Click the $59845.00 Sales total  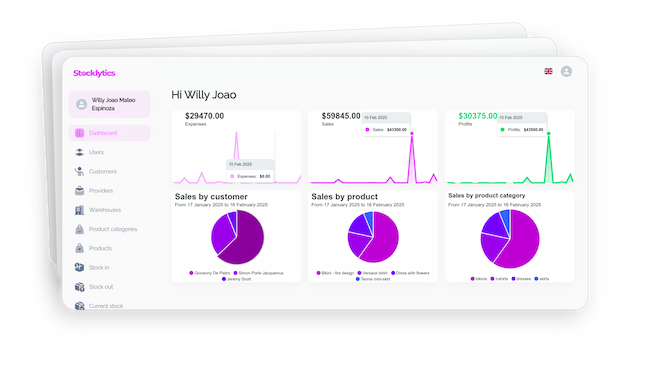(x=341, y=116)
